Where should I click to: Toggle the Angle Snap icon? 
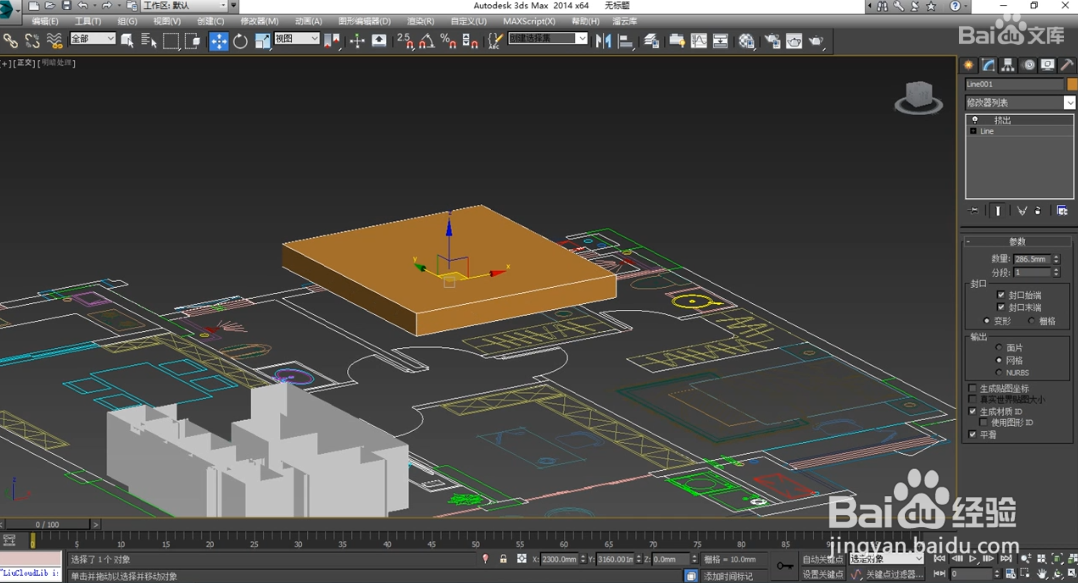click(427, 41)
